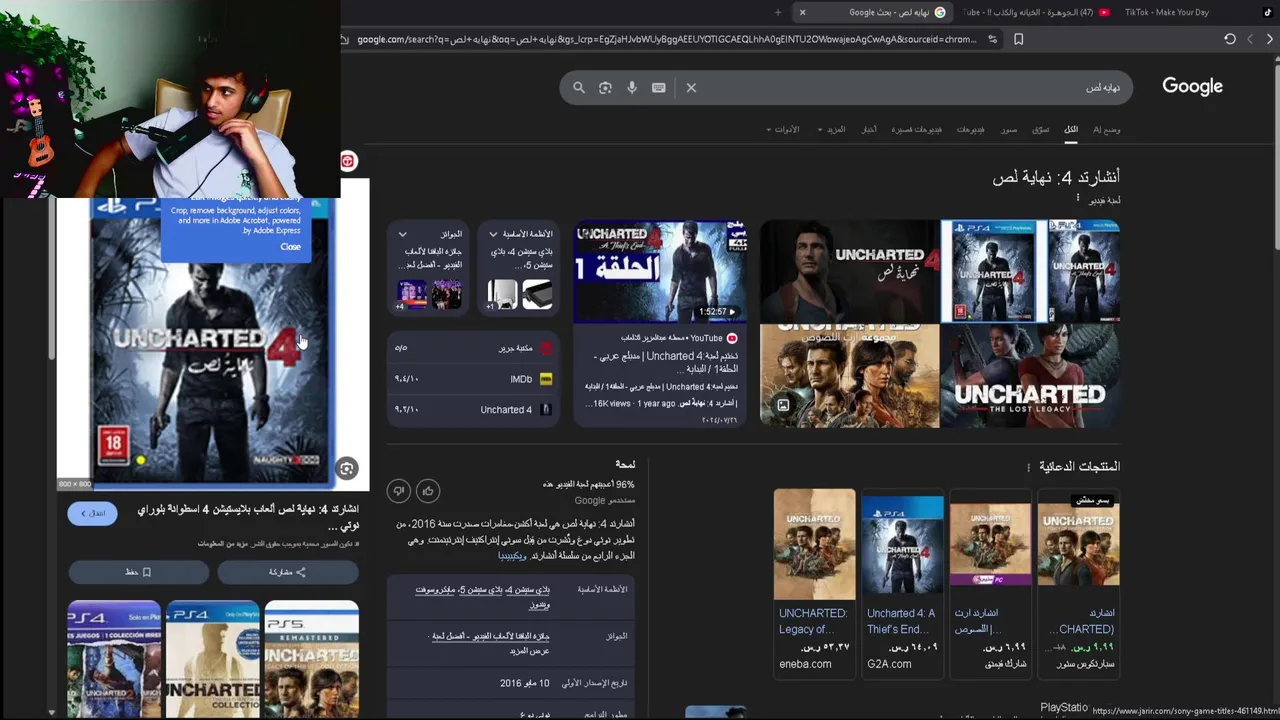Open the Uncharted Lost Legacy image thumbnail
Image resolution: width=1280 pixels, height=720 pixels.
[1030, 376]
